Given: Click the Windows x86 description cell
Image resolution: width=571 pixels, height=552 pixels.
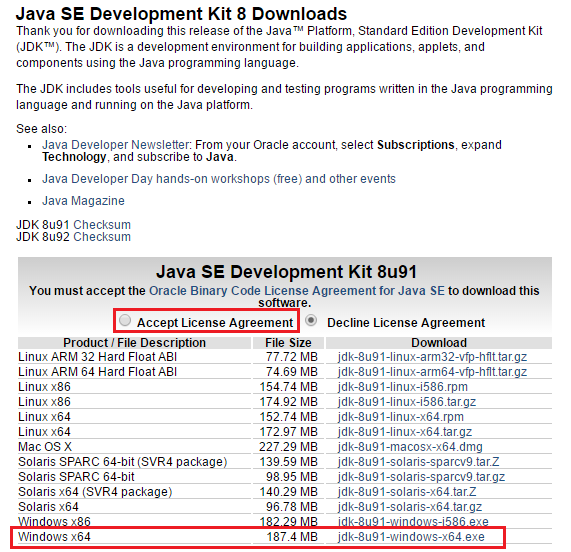Looking at the screenshot, I should 134,522.
